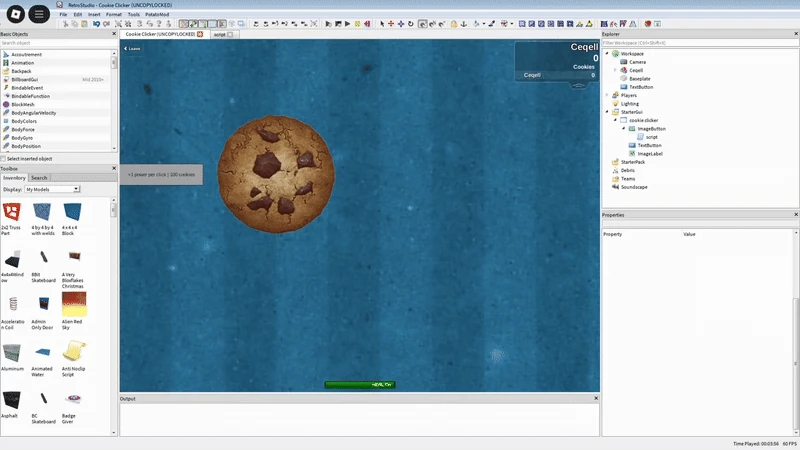Expand the Ceqell node in Explorer
Image resolution: width=800 pixels, height=450 pixels.
point(615,70)
